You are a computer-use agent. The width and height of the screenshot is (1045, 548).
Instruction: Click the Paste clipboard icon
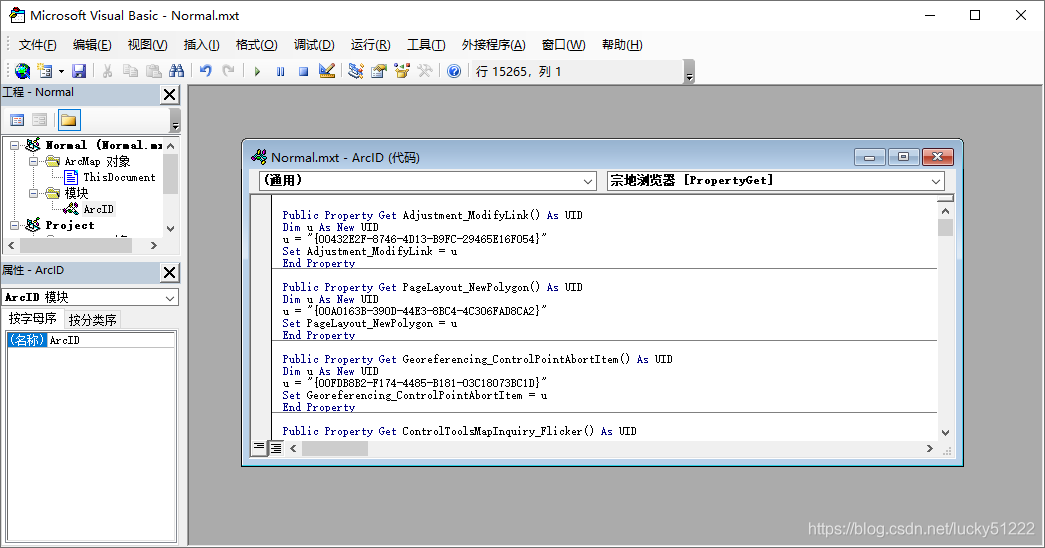(x=154, y=71)
